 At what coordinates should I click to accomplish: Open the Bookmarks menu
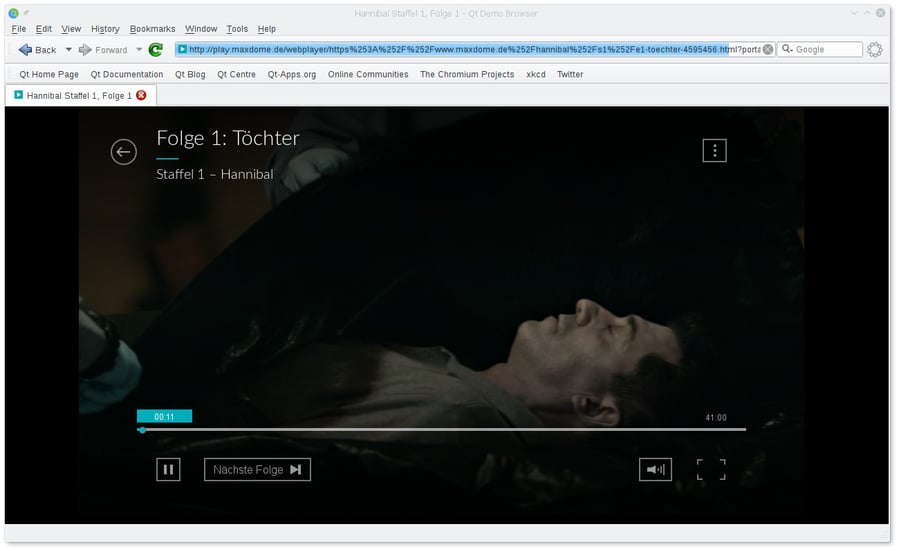click(x=152, y=29)
